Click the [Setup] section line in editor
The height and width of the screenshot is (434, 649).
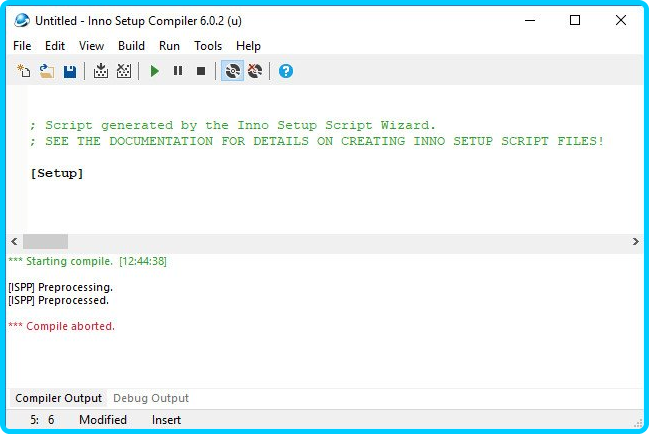(x=57, y=173)
